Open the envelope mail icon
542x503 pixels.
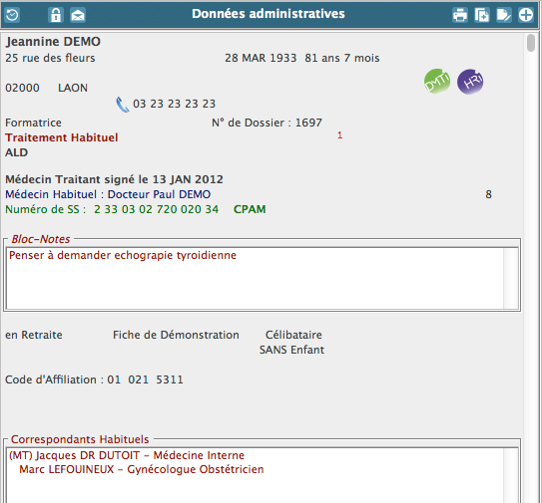pyautogui.click(x=78, y=15)
